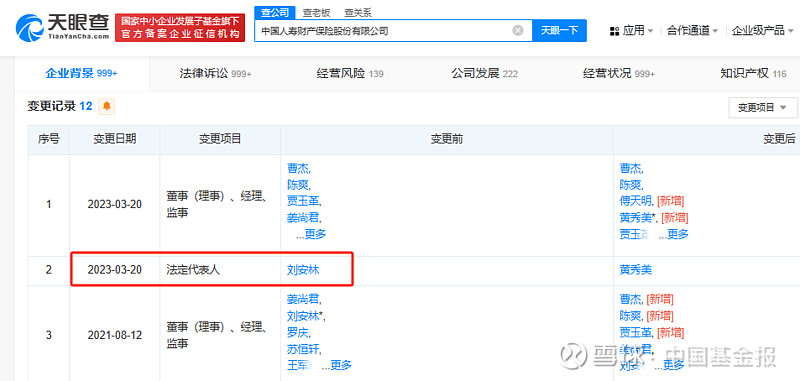Expand the 企业级产品 dropdown
This screenshot has height=381, width=800.
click(x=762, y=31)
